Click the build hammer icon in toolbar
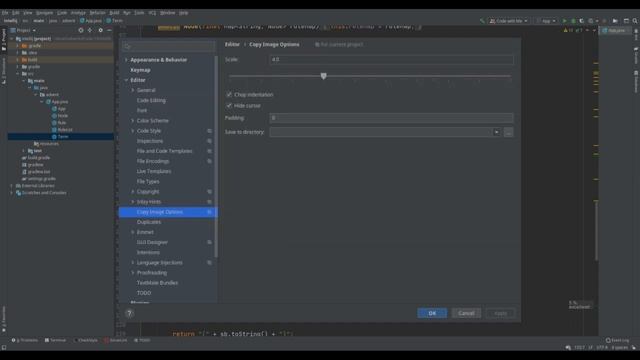This screenshot has height=360, width=640. tap(482, 21)
